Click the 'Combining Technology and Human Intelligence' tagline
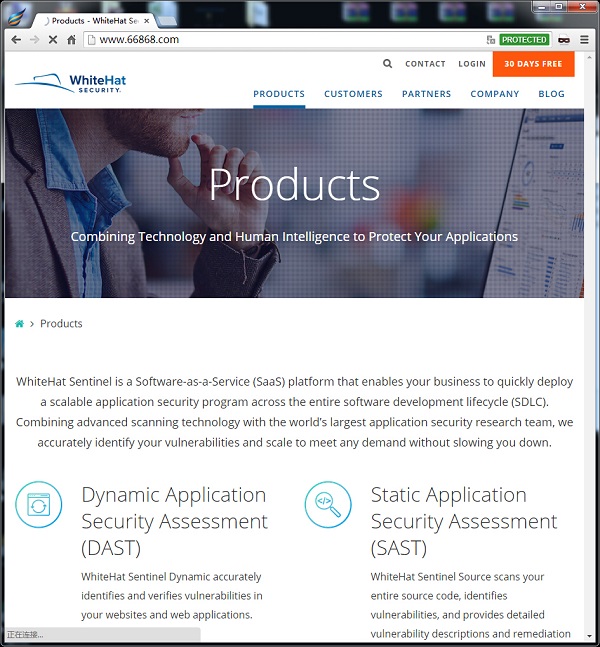This screenshot has width=600, height=647. click(294, 236)
